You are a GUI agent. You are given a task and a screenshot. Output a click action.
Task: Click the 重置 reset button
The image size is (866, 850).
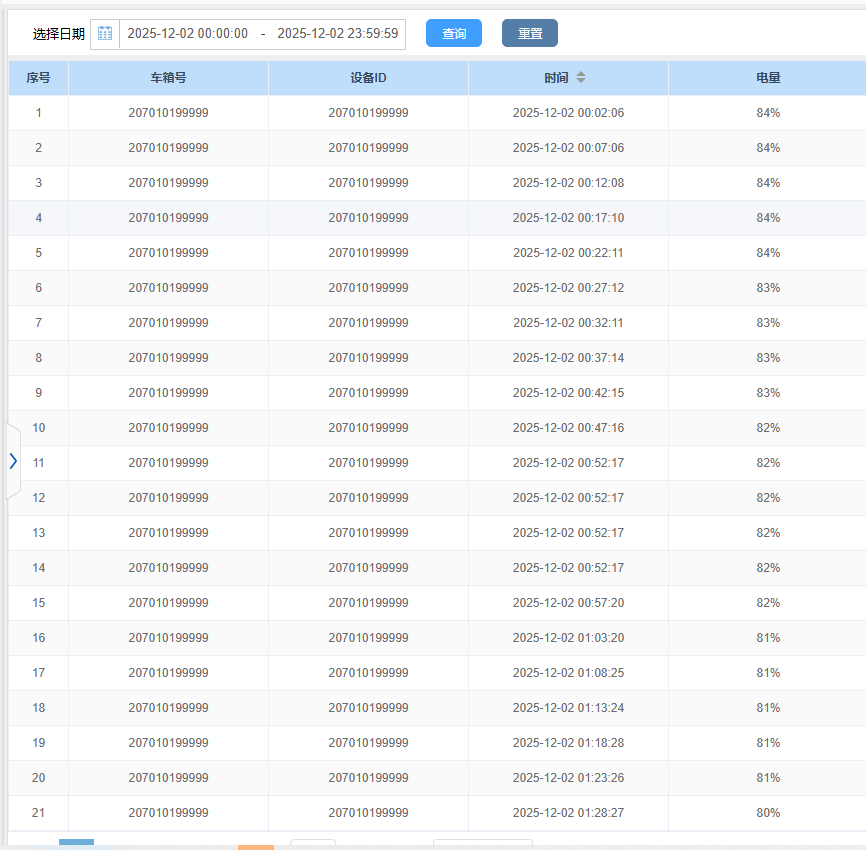pyautogui.click(x=530, y=33)
